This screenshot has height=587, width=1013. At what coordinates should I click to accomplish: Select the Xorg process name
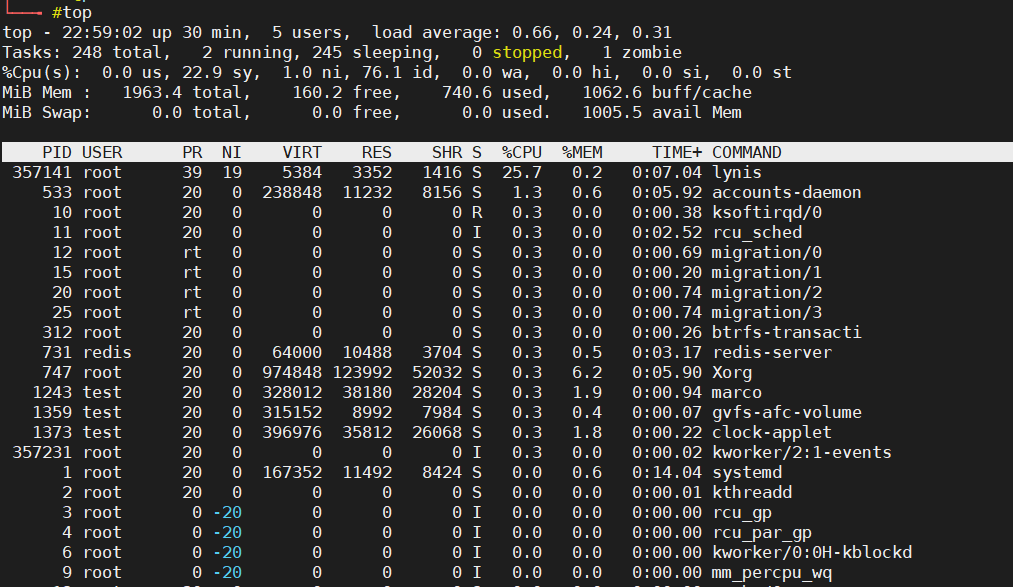(732, 373)
